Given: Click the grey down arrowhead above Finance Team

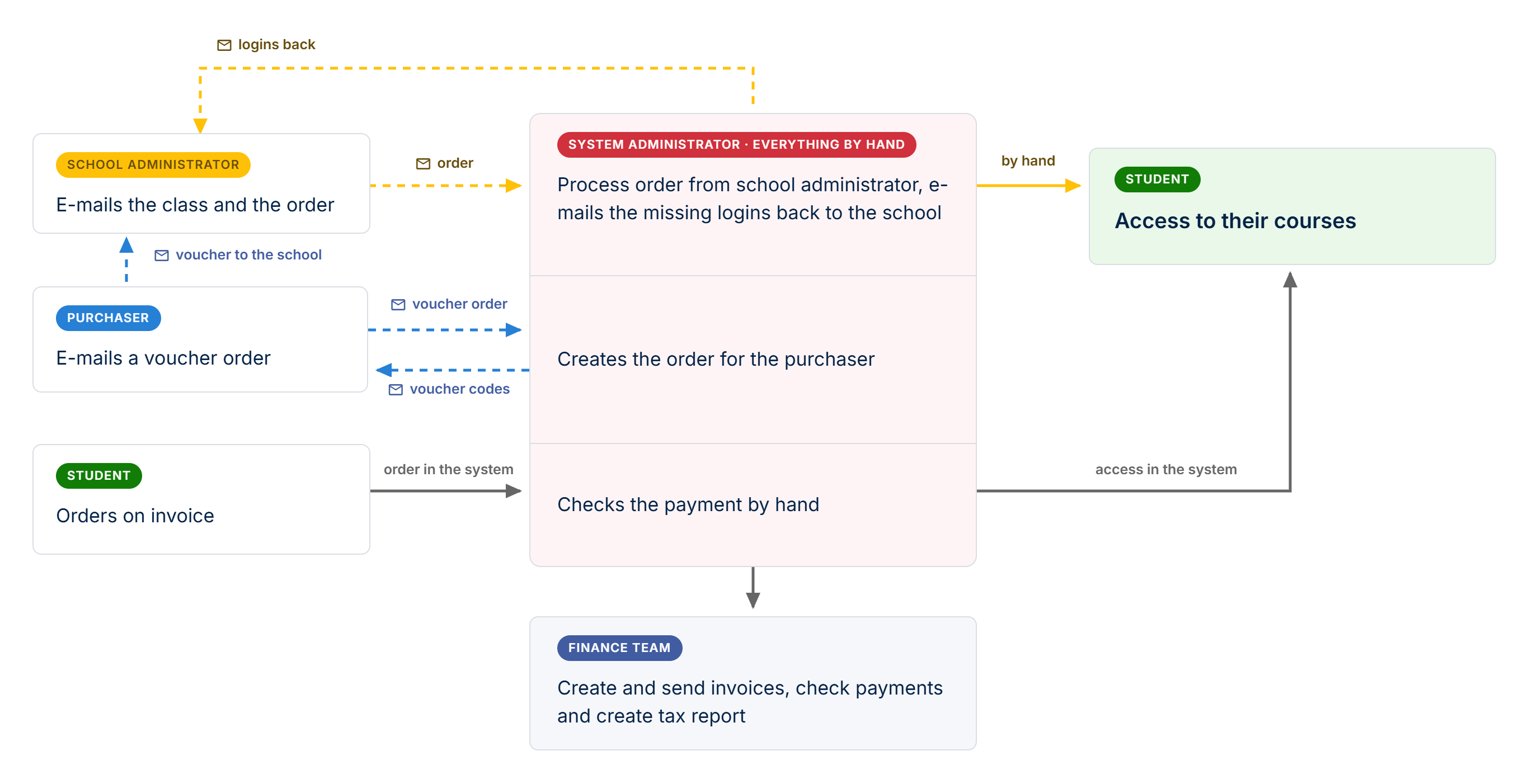Looking at the screenshot, I should pos(753,600).
